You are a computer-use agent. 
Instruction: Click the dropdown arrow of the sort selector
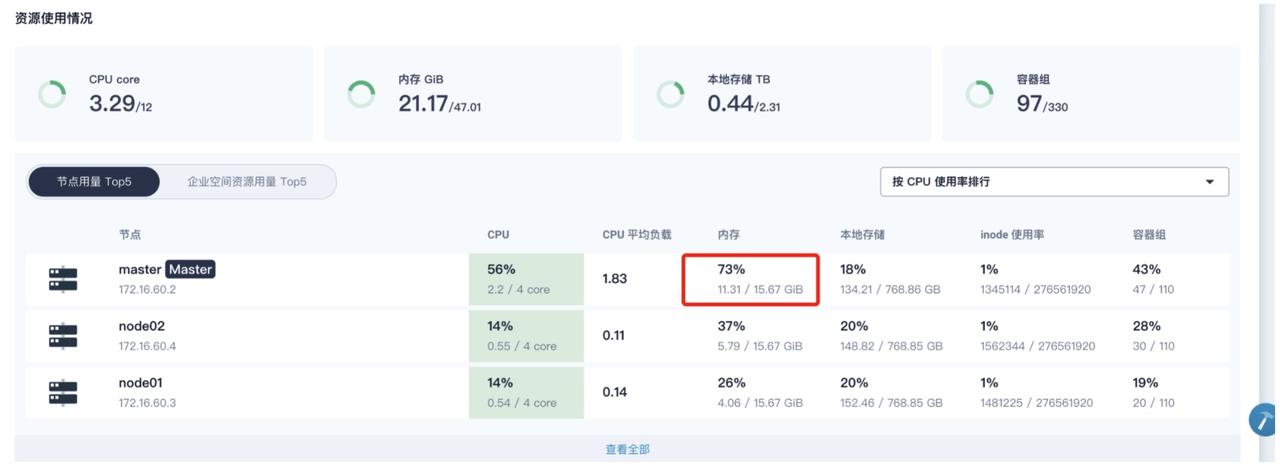pyautogui.click(x=1210, y=182)
